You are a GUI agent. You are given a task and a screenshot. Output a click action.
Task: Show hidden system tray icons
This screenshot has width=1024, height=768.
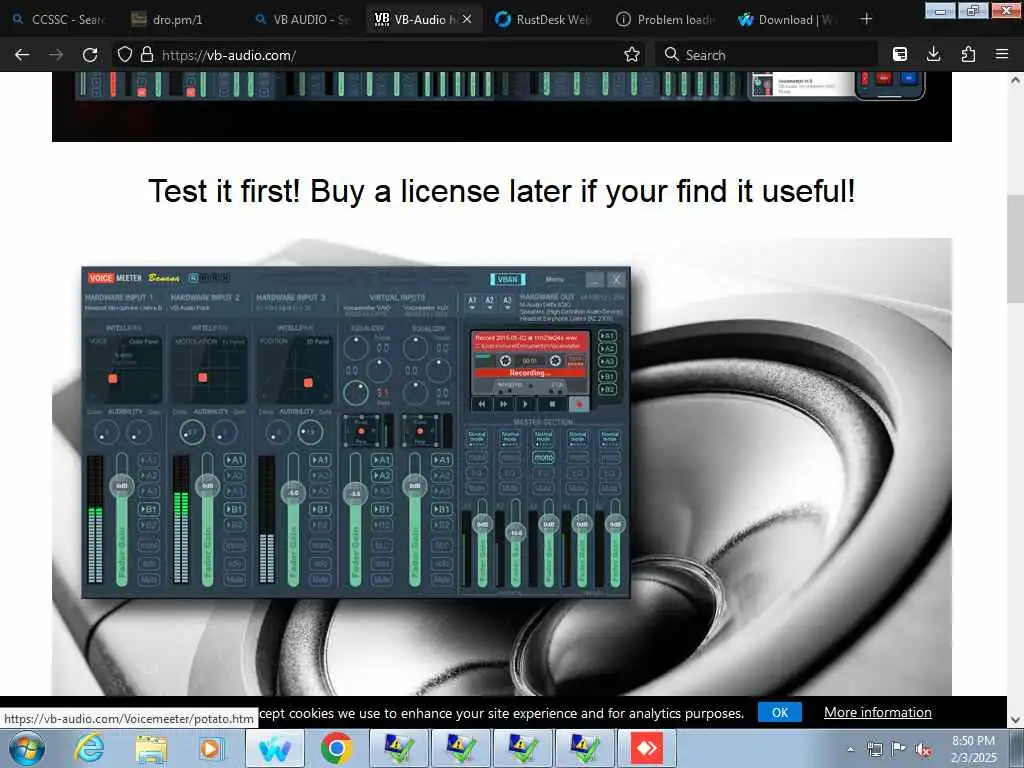click(x=850, y=749)
